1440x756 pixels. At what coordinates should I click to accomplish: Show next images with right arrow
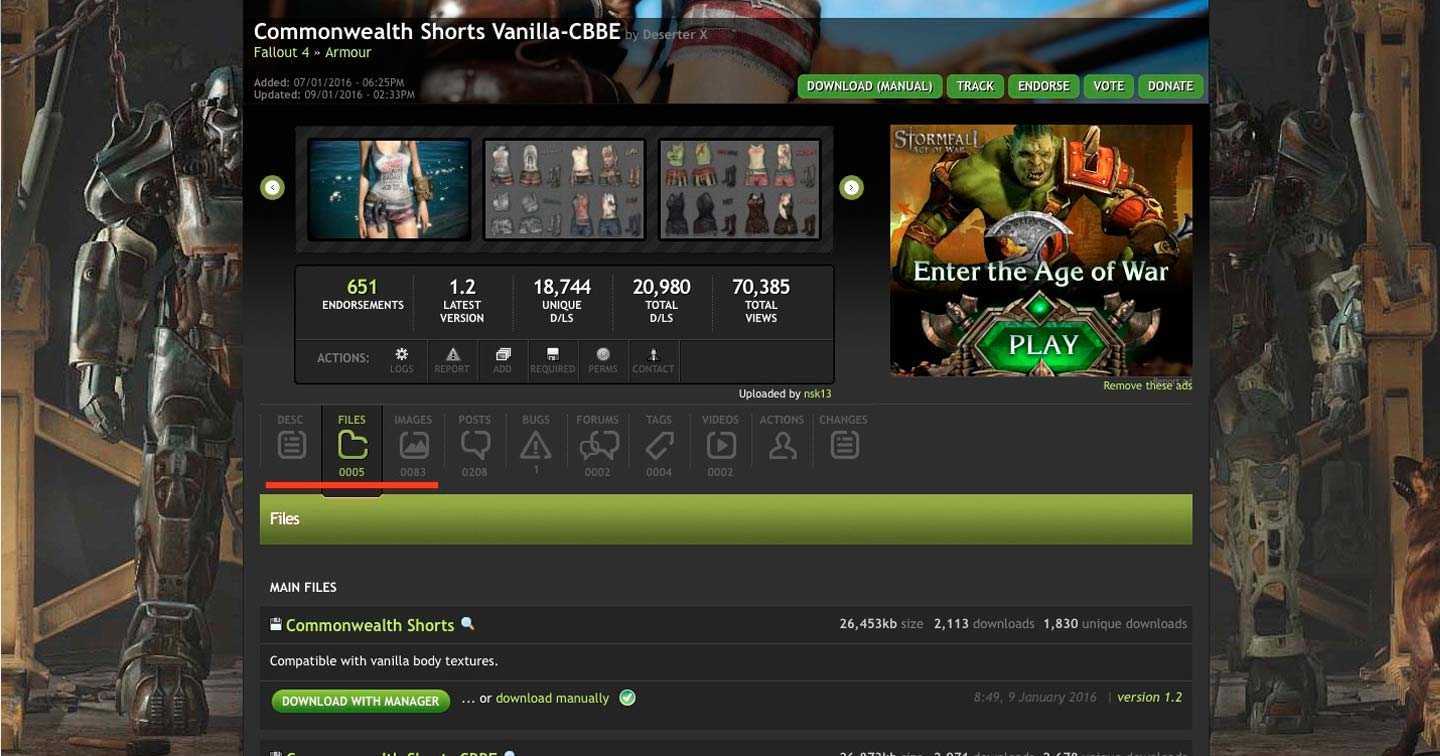pyautogui.click(x=851, y=187)
